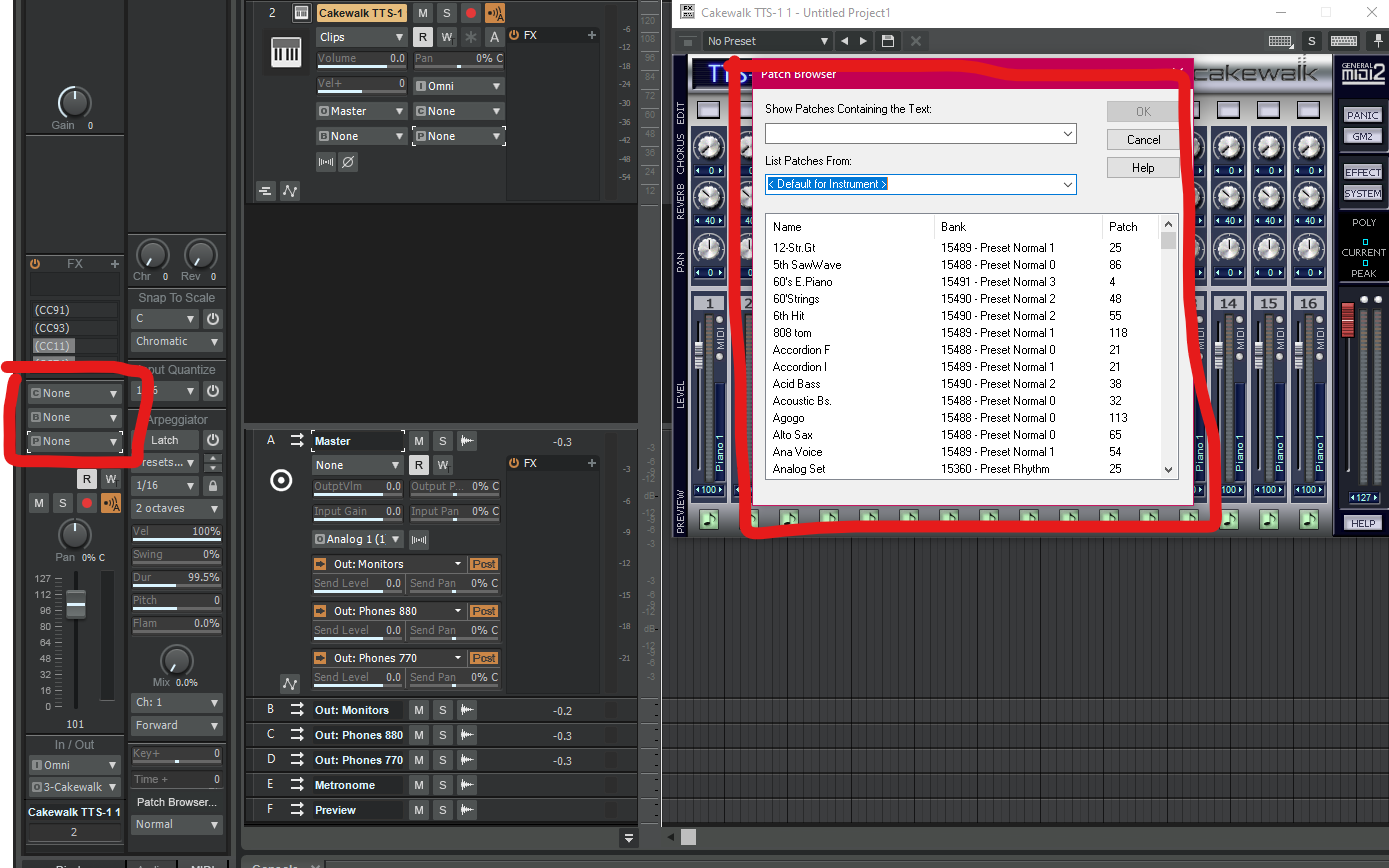This screenshot has width=1389, height=868.
Task: Click Show Patches Containing the Text field
Action: coord(921,134)
